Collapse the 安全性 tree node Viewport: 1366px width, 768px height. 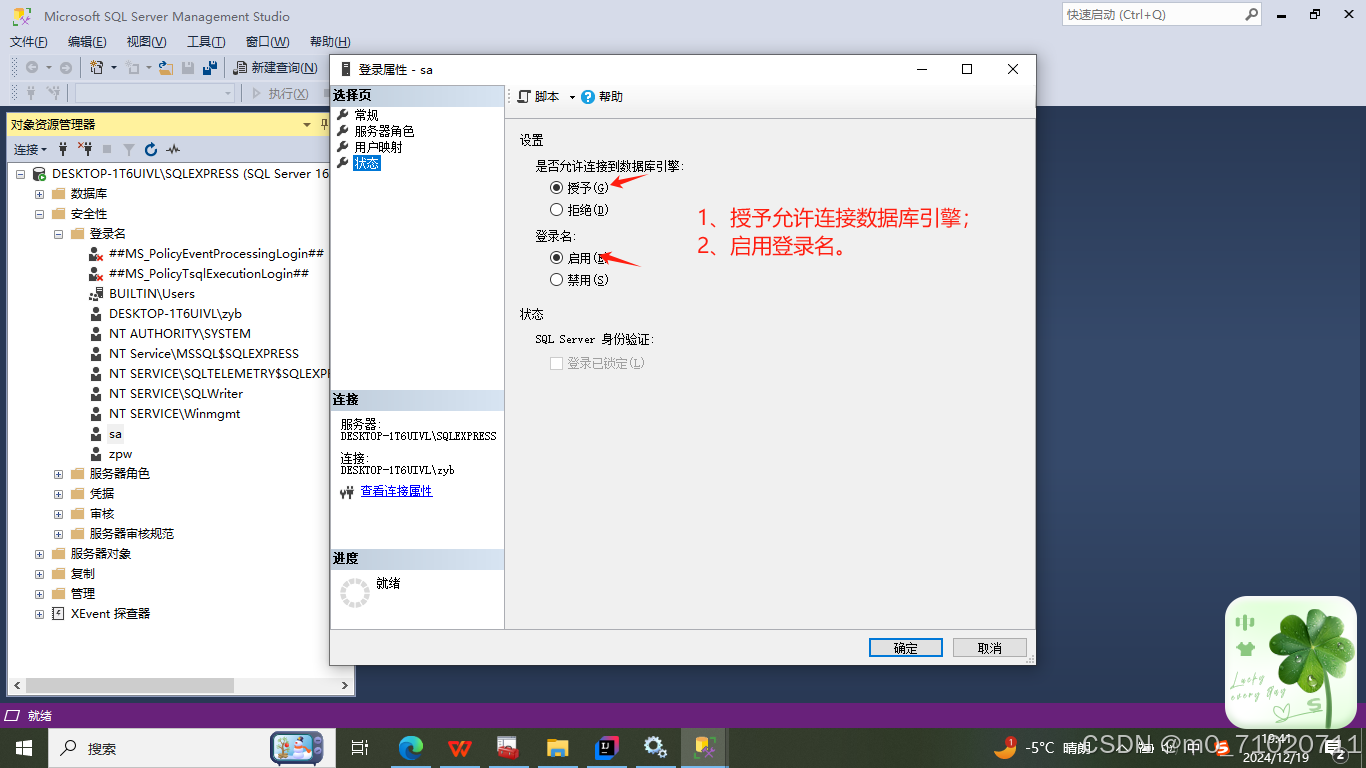coord(39,214)
